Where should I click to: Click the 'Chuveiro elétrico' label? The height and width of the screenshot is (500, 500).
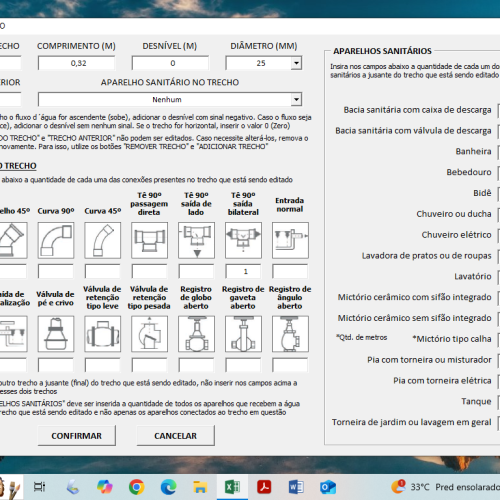(x=456, y=235)
